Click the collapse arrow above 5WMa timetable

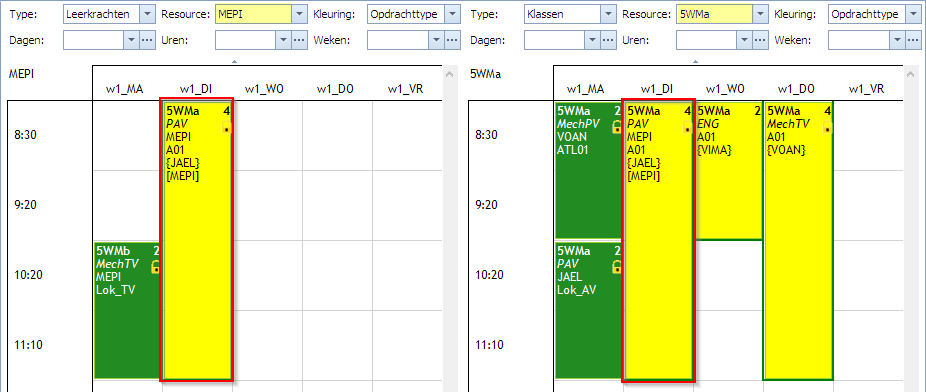[696, 61]
